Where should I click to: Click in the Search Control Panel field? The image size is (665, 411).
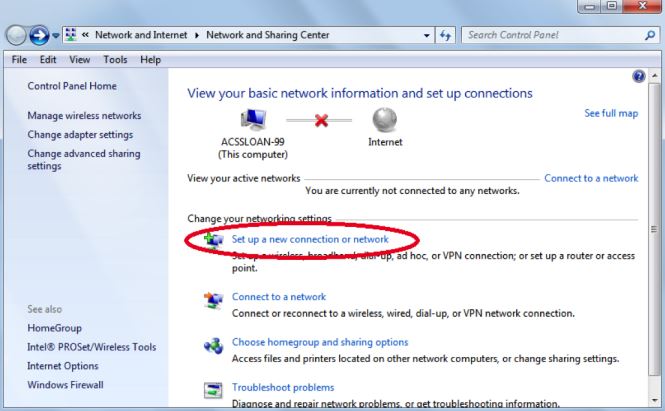click(550, 36)
